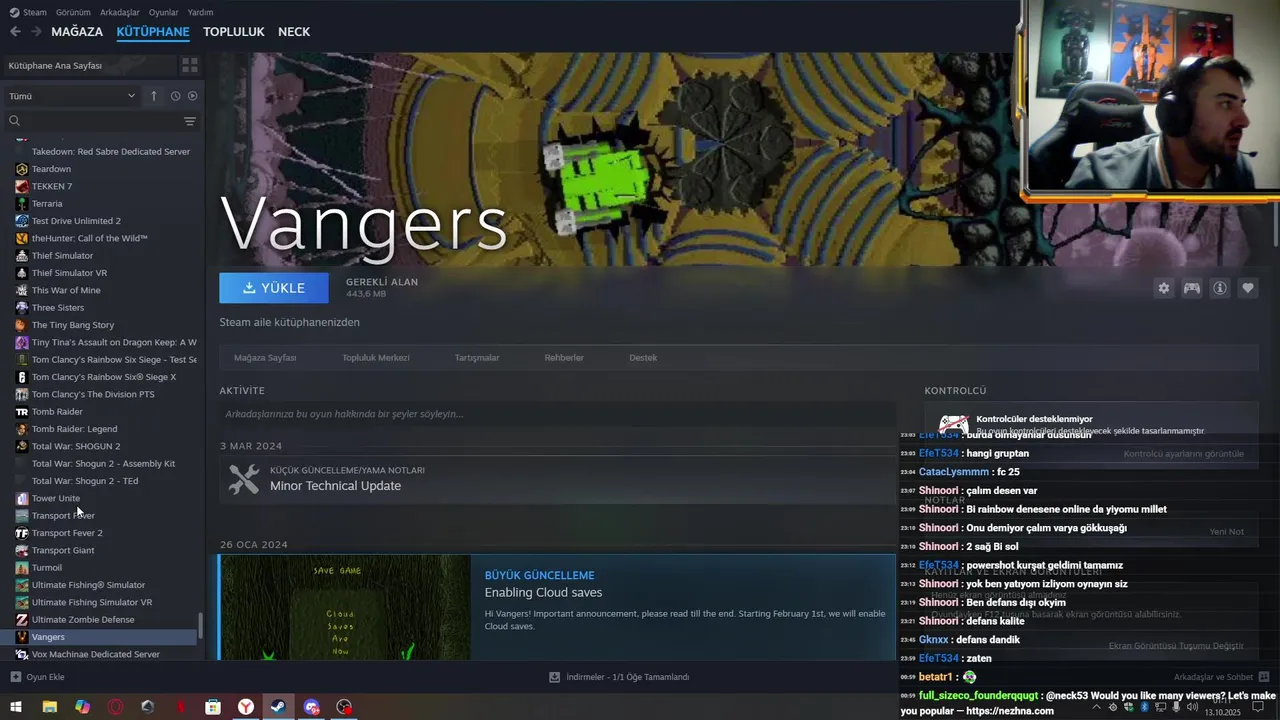This screenshot has height=720, width=1280.
Task: Click Kütüphane Ana Sayfası button
Action: coord(88,65)
